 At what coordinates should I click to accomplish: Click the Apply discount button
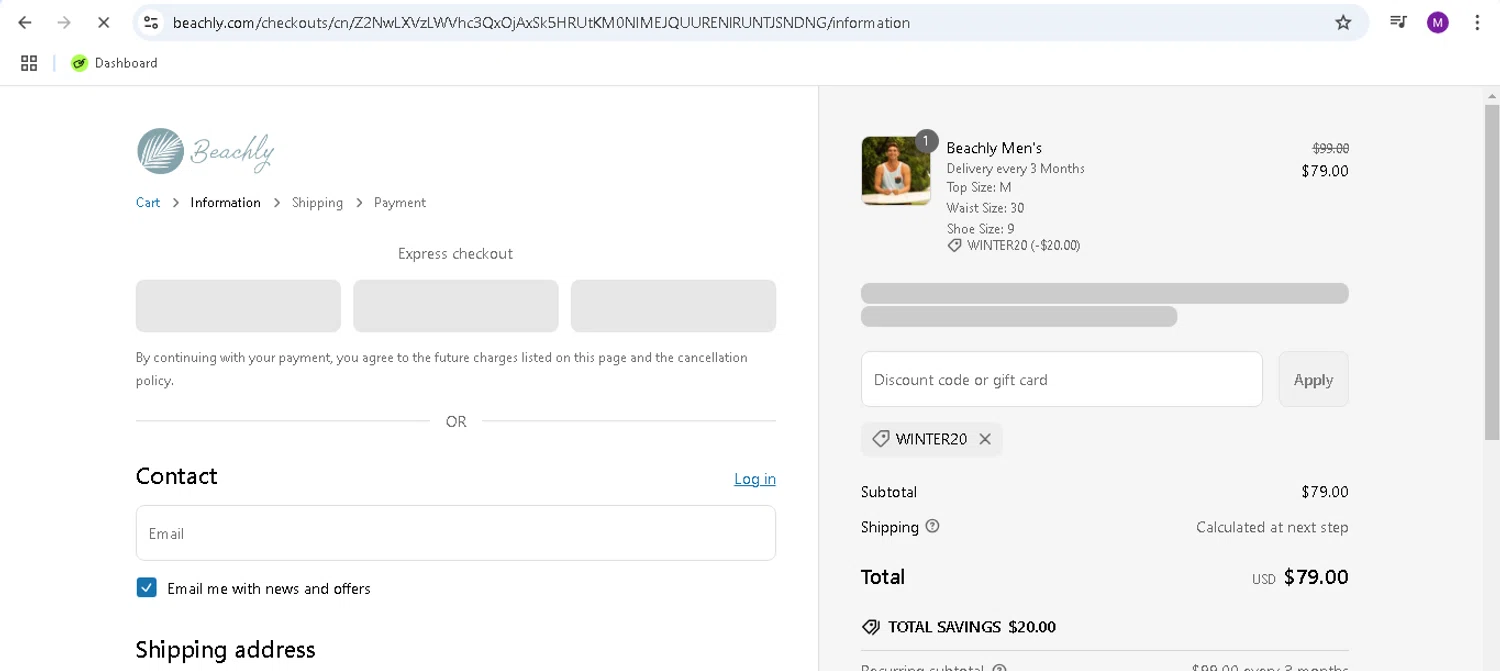pyautogui.click(x=1313, y=379)
